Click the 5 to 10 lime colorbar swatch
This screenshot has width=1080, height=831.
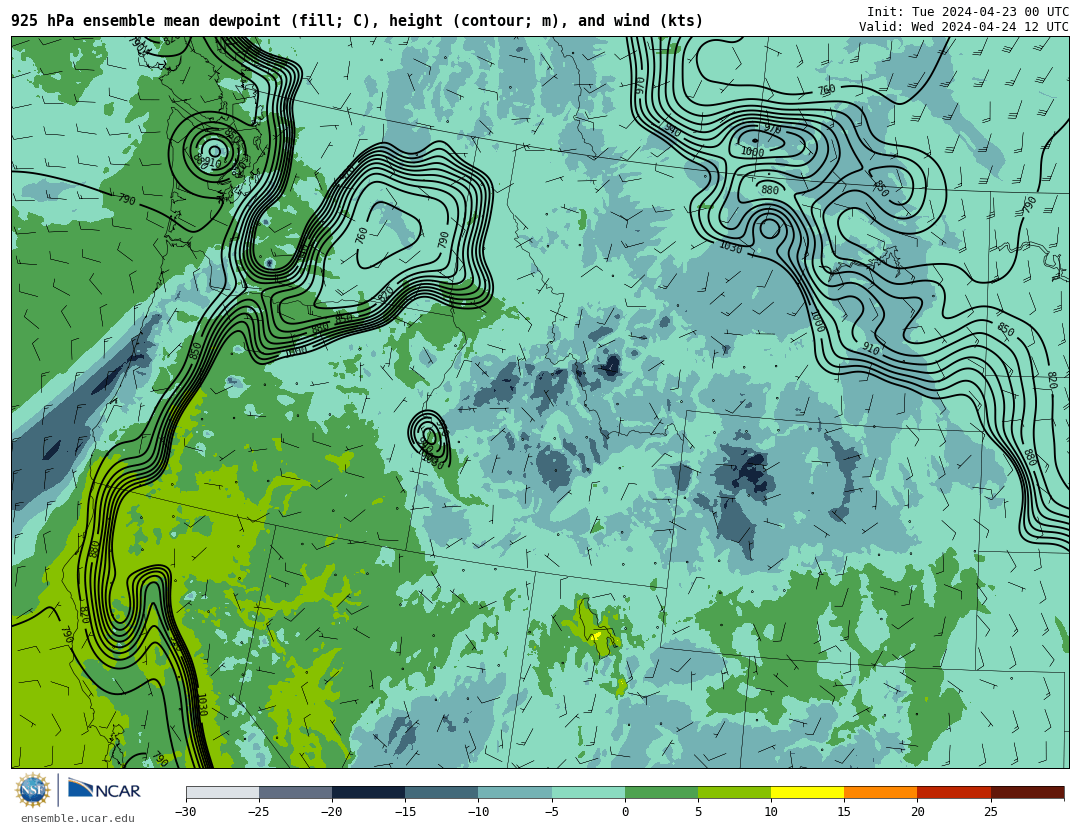tap(734, 792)
